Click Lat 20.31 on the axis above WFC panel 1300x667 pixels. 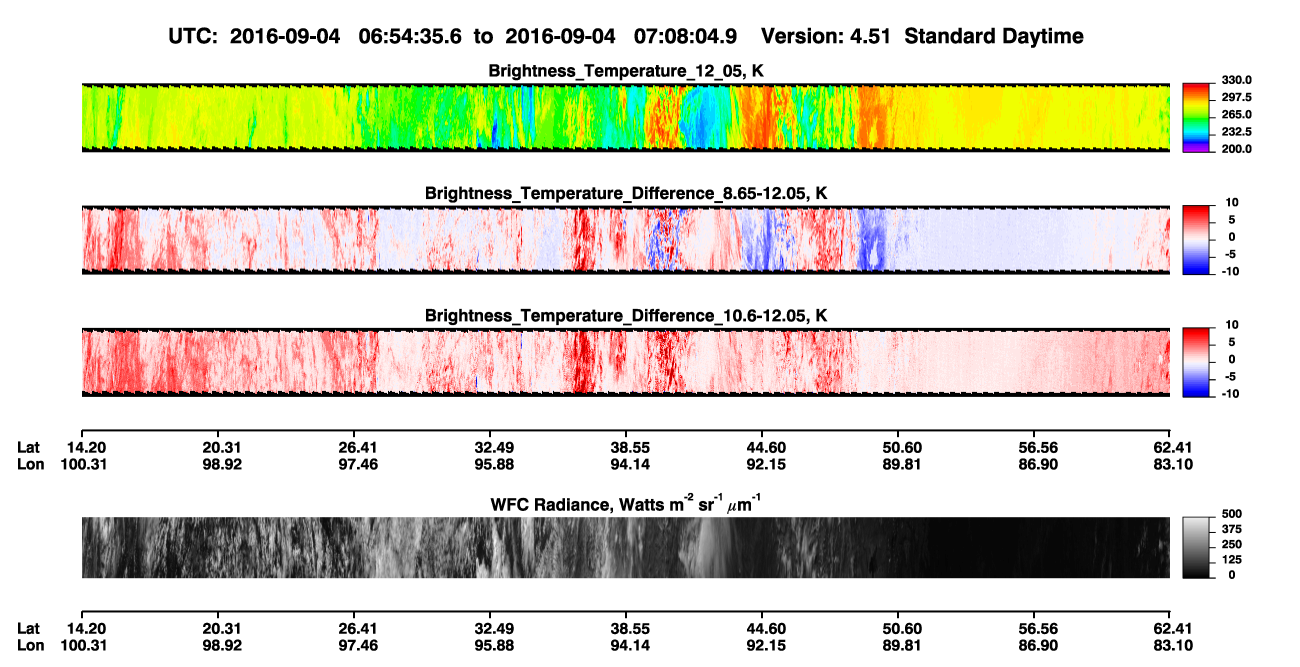tap(218, 447)
